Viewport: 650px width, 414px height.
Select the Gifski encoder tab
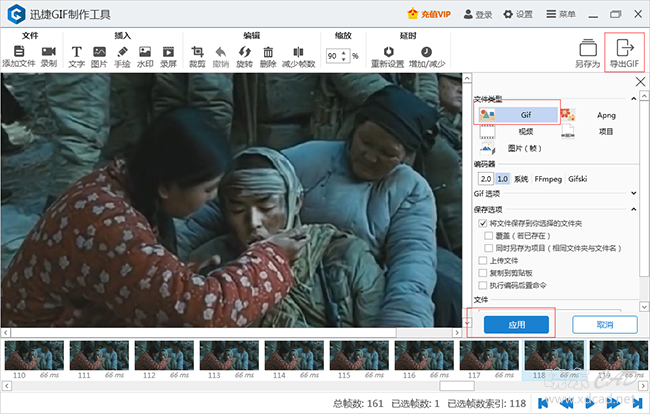point(577,179)
